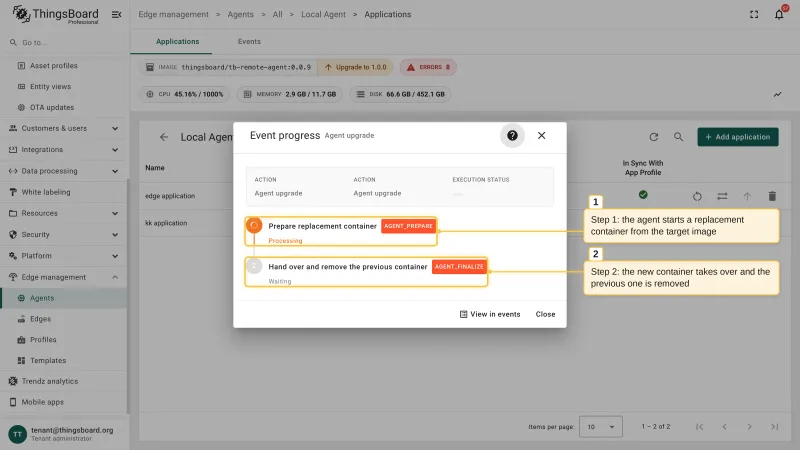Viewport: 800px width, 450px height.
Task: Expand Integrations menu
Action: click(64, 149)
